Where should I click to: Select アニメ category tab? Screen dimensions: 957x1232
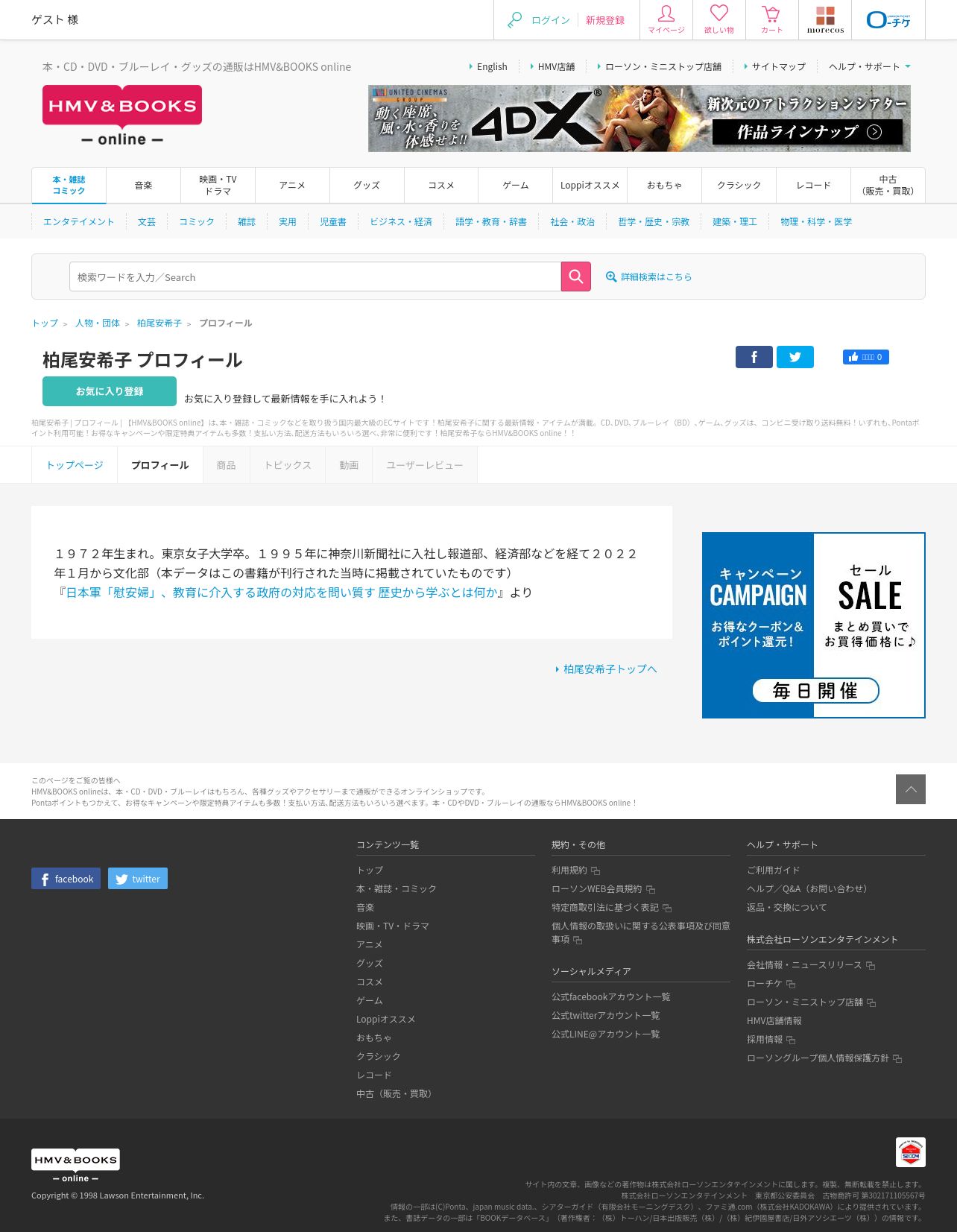pos(292,185)
